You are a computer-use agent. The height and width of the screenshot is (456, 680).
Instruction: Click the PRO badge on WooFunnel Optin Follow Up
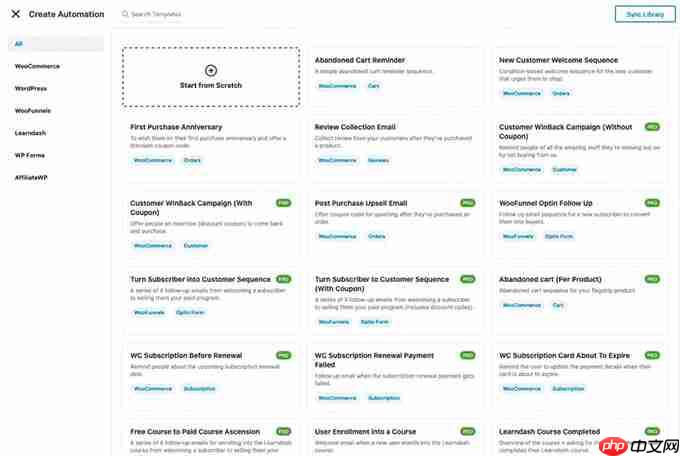tap(652, 203)
